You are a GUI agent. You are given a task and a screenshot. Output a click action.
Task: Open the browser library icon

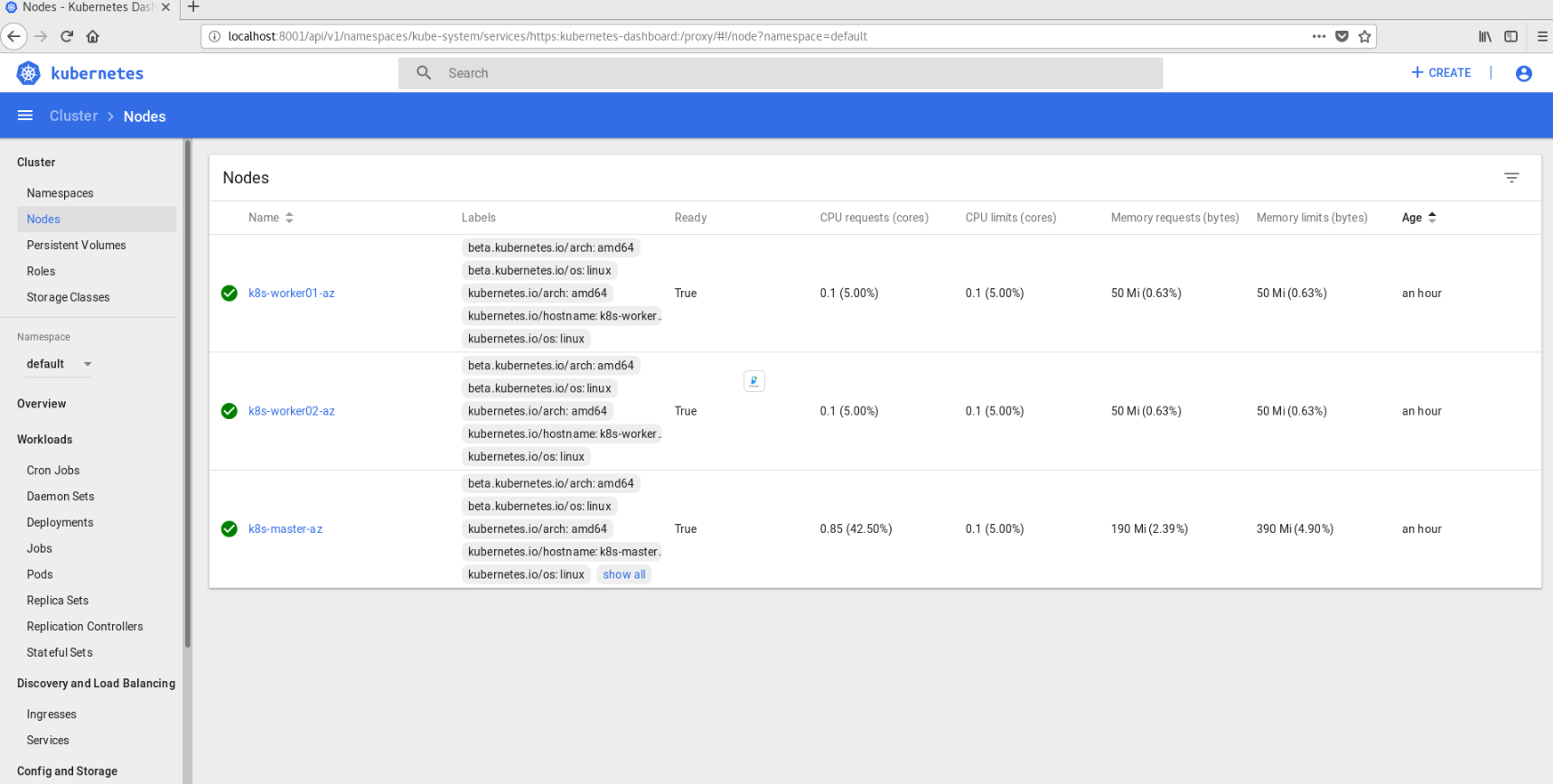click(1484, 36)
